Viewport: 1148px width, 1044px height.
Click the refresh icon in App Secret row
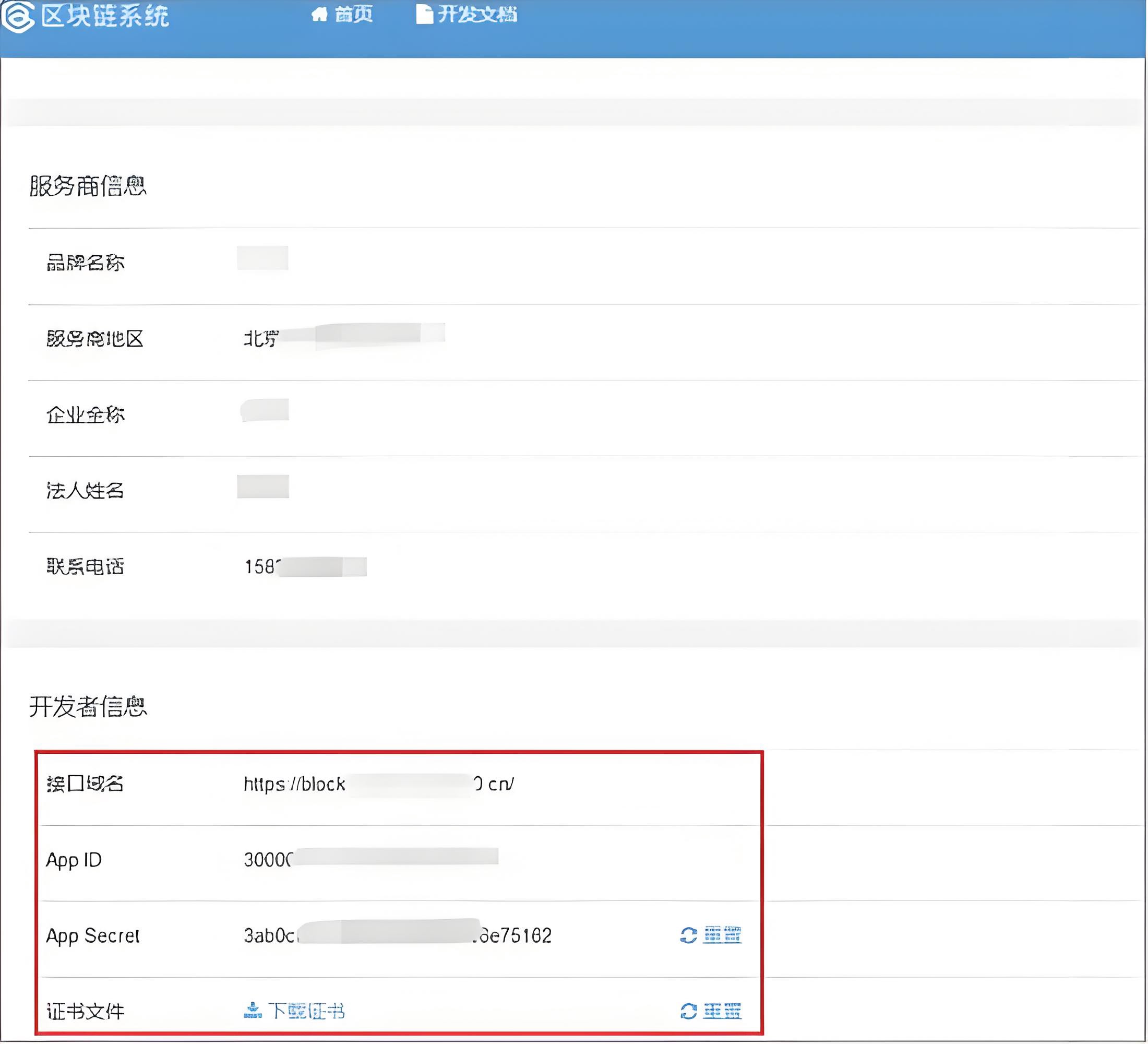click(688, 935)
